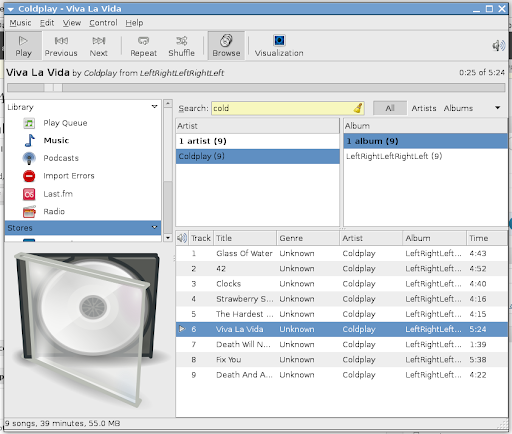Toggle Shuffle mode
512x434 pixels.
tap(181, 46)
